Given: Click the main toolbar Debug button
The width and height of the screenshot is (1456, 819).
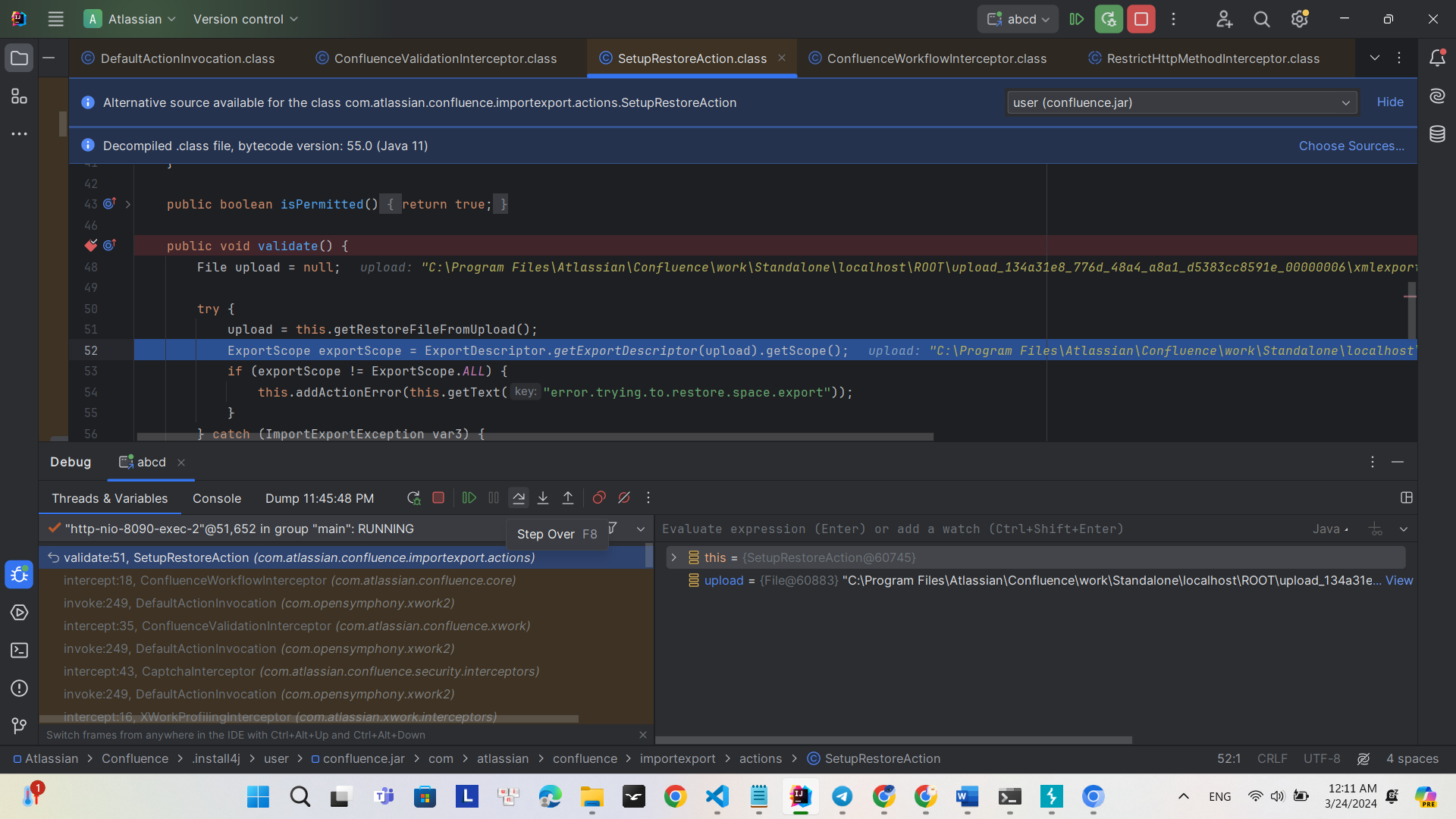Looking at the screenshot, I should pyautogui.click(x=1109, y=20).
